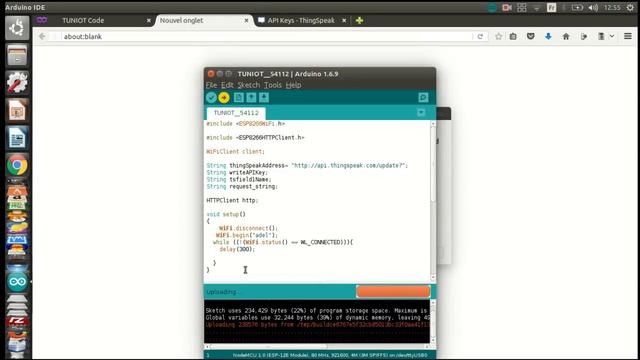
Task: Click the Pocket icon in Firefox toolbar
Action: (x=531, y=36)
